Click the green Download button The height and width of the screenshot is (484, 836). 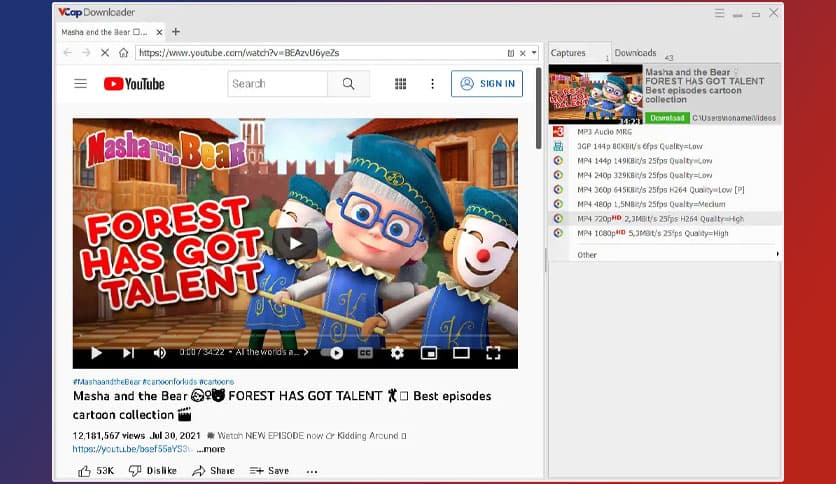click(x=666, y=118)
